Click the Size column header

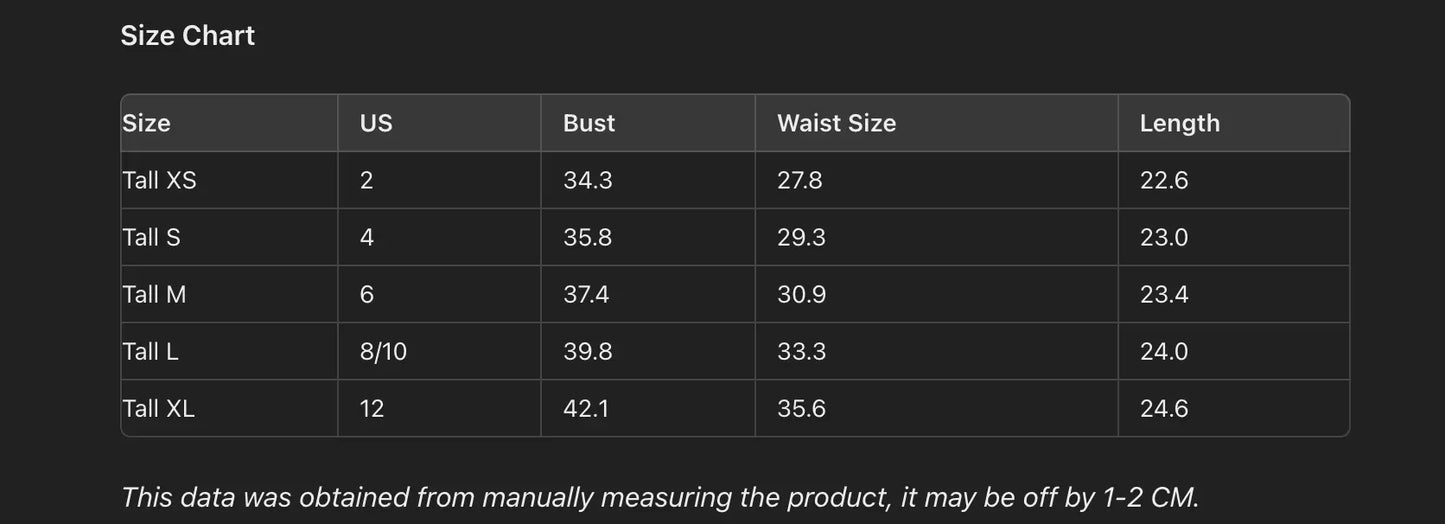click(x=146, y=123)
